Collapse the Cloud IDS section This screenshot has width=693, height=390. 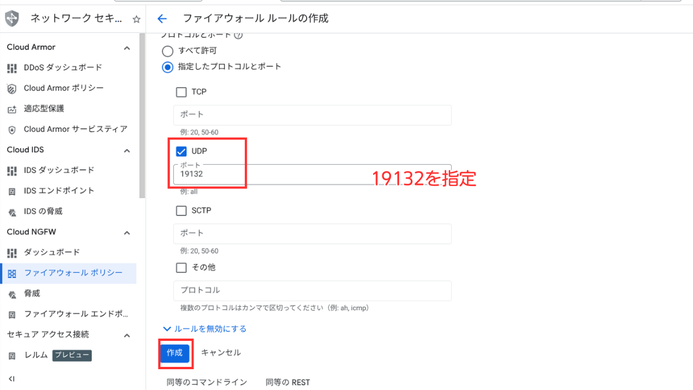(127, 151)
